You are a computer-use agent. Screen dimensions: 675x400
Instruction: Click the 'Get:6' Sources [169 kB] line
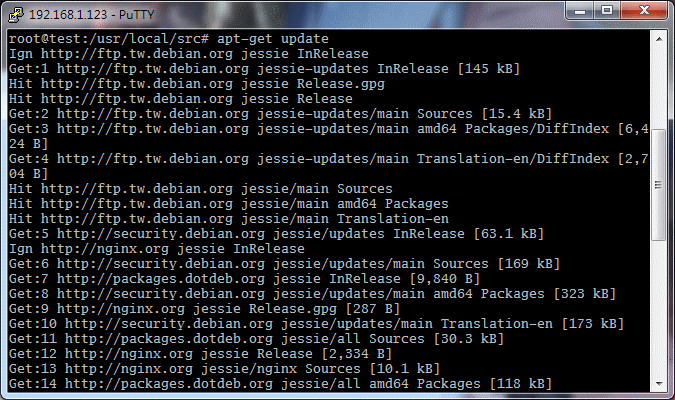pyautogui.click(x=284, y=264)
